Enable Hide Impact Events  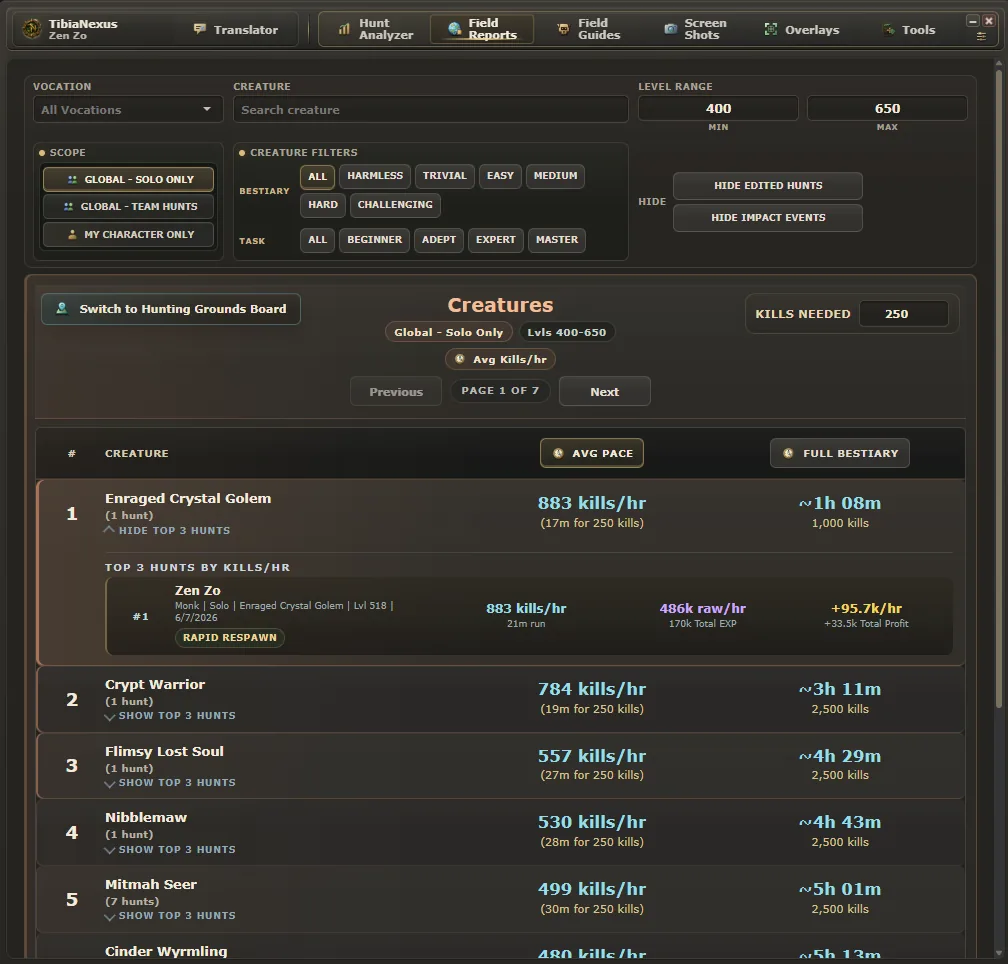point(768,218)
